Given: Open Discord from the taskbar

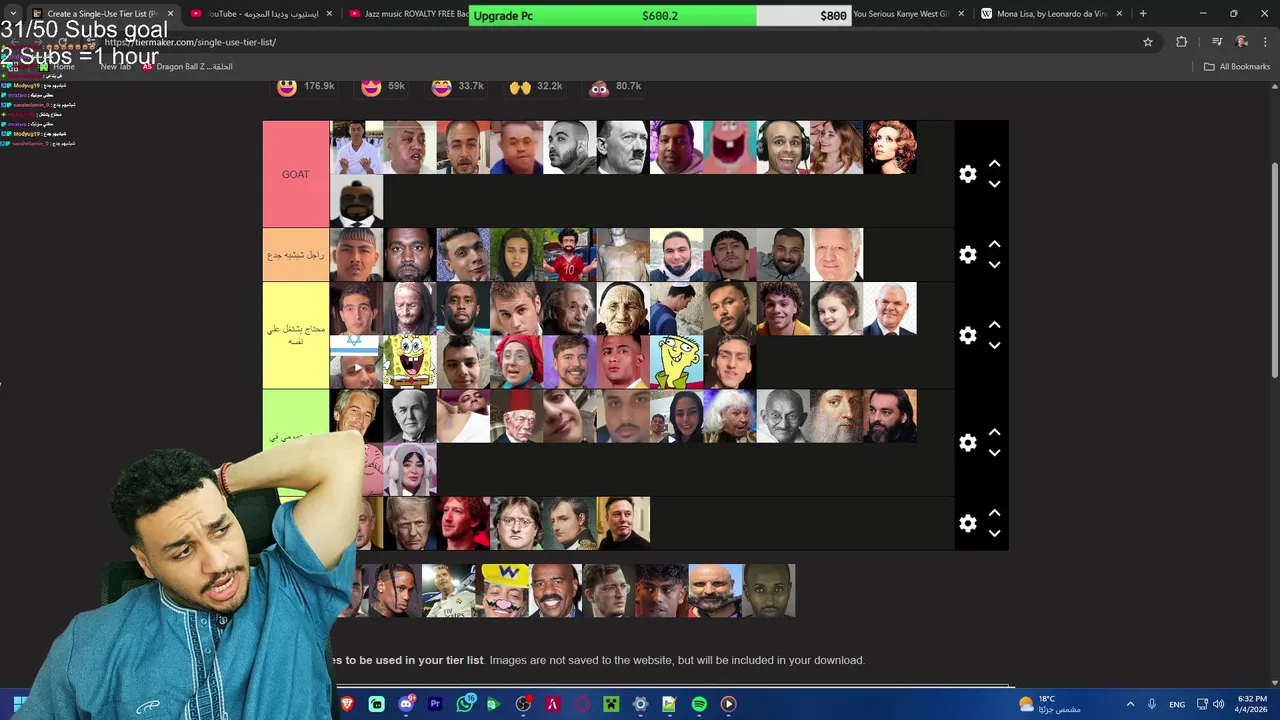Looking at the screenshot, I should [x=406, y=704].
